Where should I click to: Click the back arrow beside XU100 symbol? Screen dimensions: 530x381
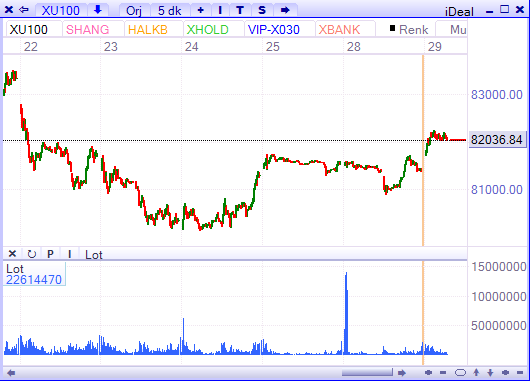point(24,10)
